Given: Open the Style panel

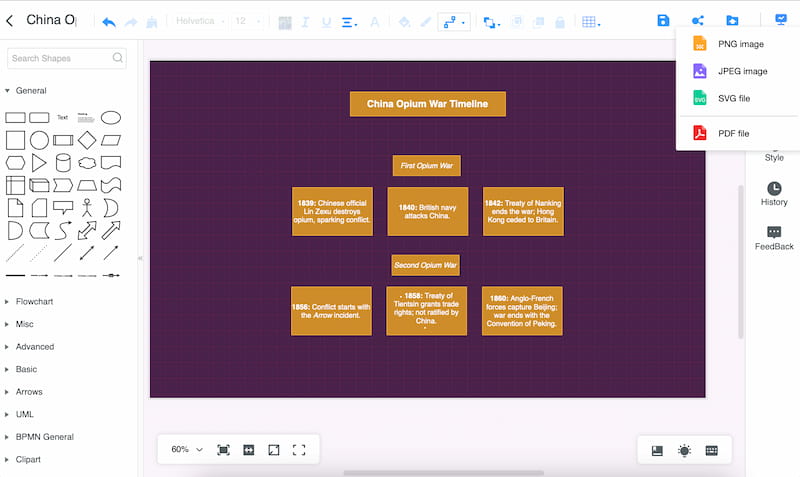Looking at the screenshot, I should (774, 157).
